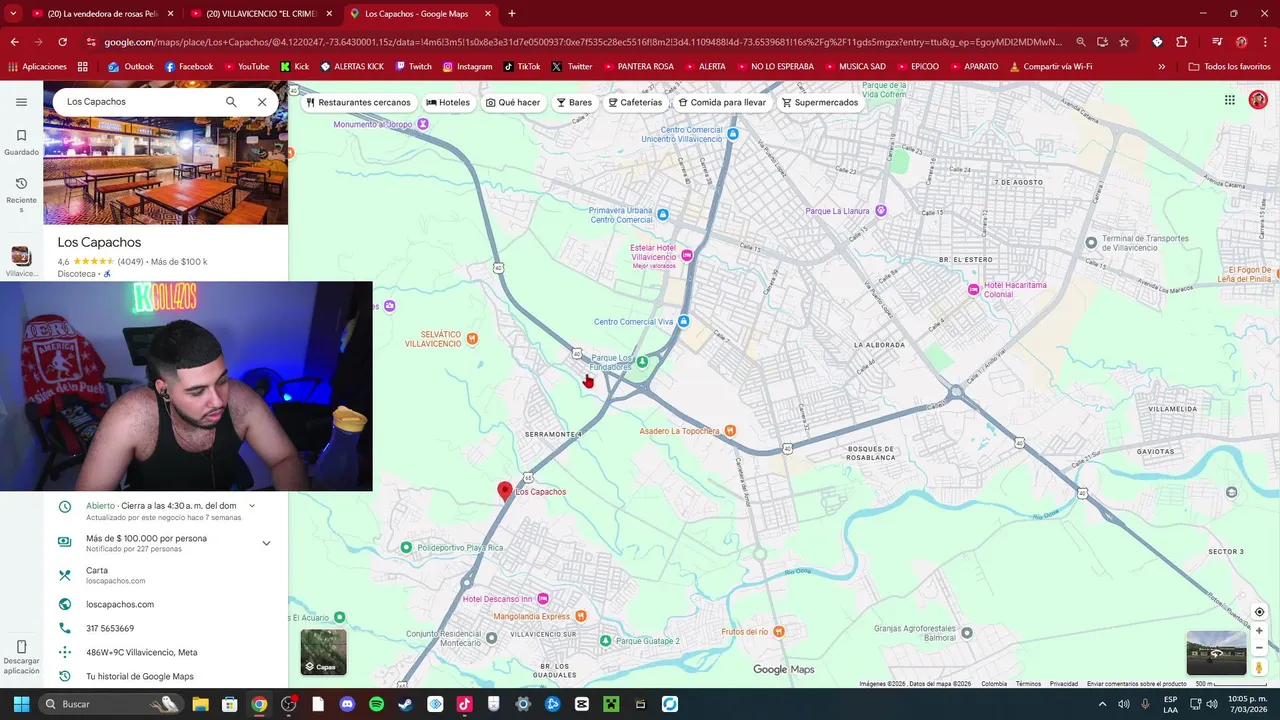
Task: Clear the Los Capachos search with X
Action: click(x=262, y=102)
